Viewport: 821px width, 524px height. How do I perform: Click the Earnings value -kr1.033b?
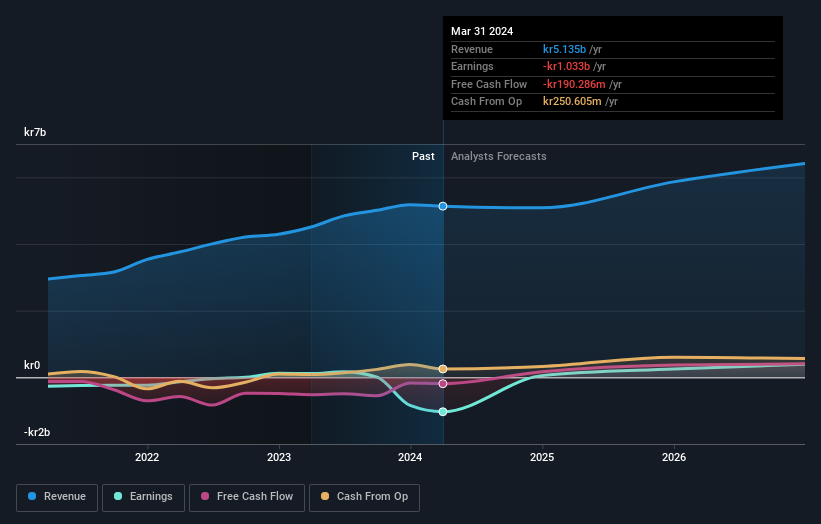click(x=567, y=66)
